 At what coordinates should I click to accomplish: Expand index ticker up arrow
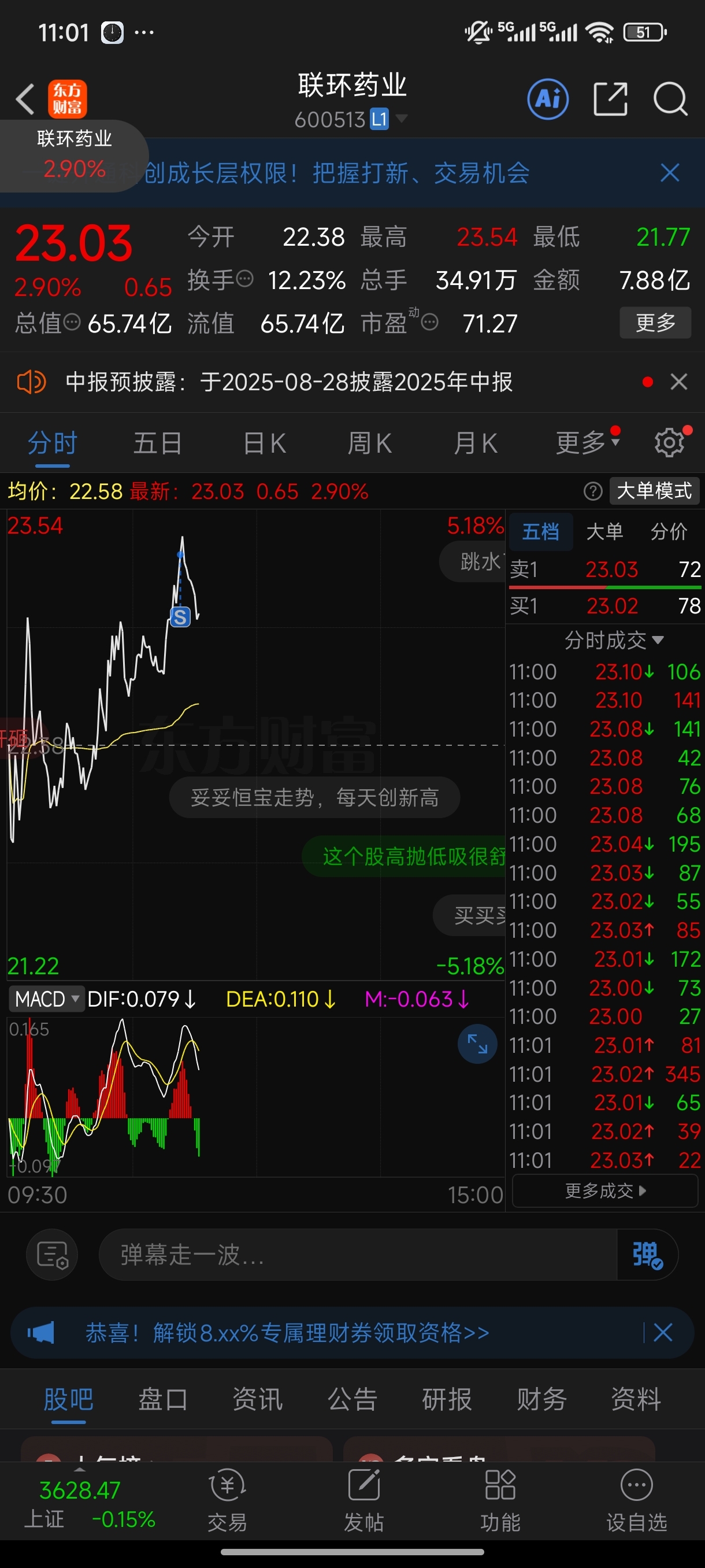pyautogui.click(x=80, y=1469)
